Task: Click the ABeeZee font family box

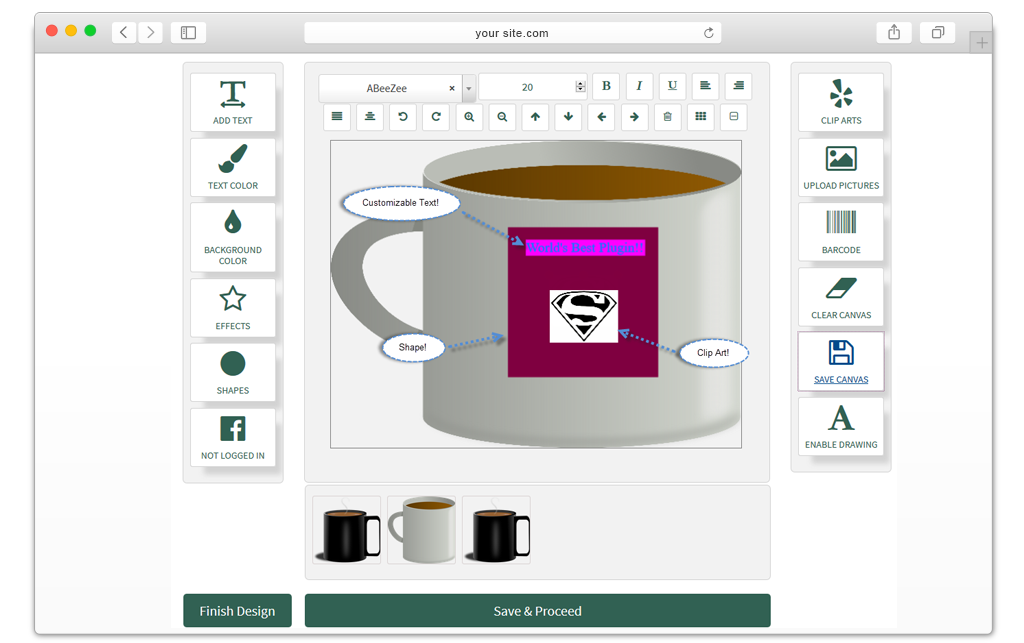Action: (x=391, y=88)
